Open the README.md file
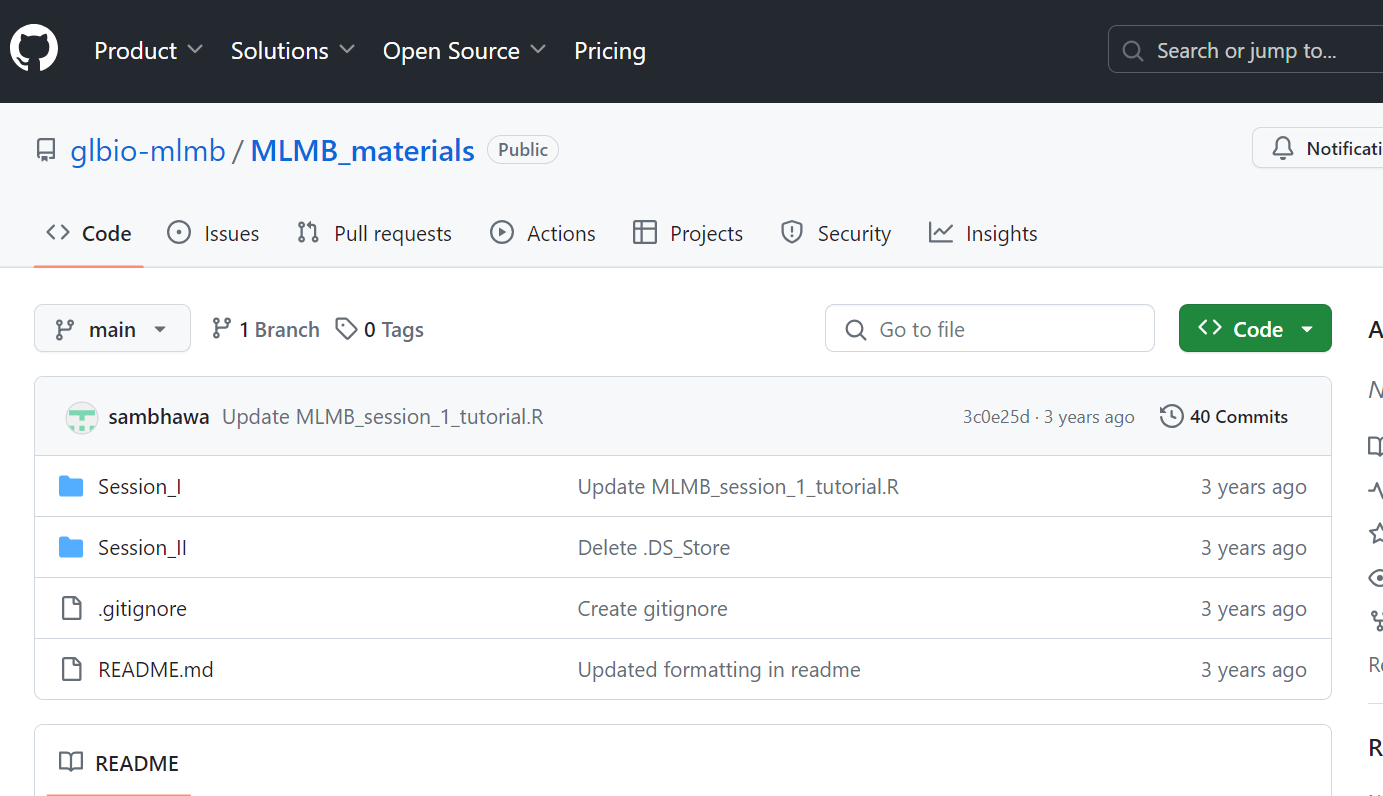Viewport: 1383px width, 796px height. click(156, 670)
